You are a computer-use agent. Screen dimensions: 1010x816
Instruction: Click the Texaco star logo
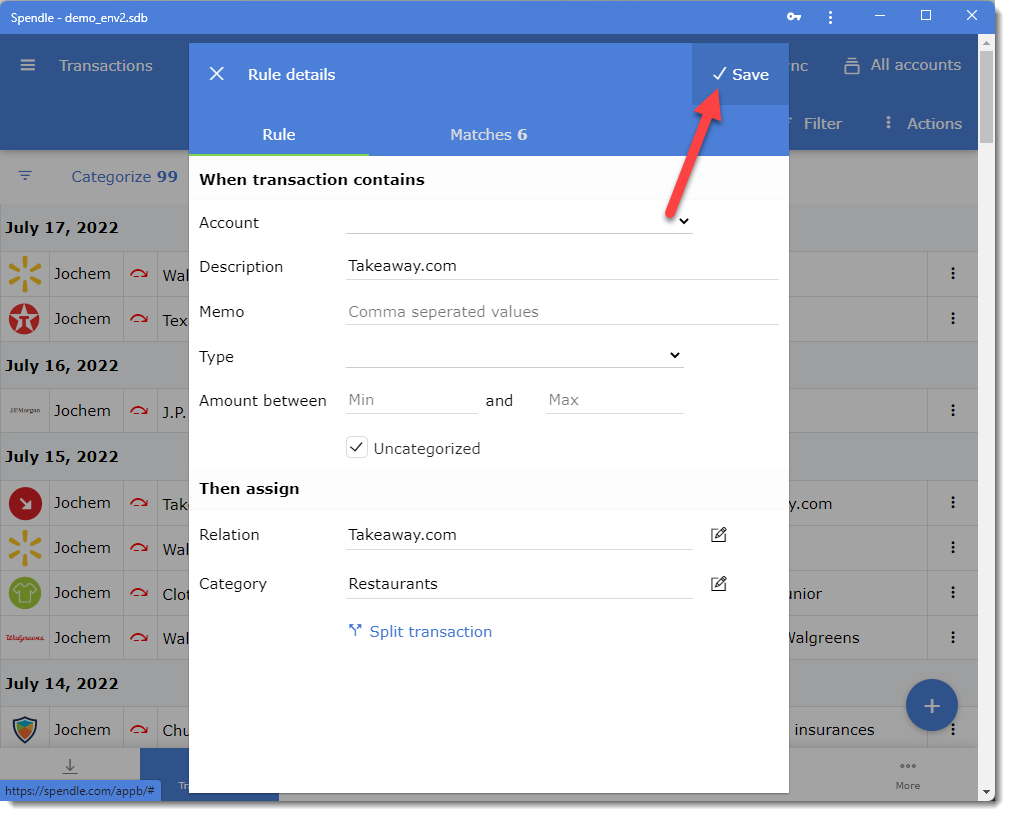24,319
